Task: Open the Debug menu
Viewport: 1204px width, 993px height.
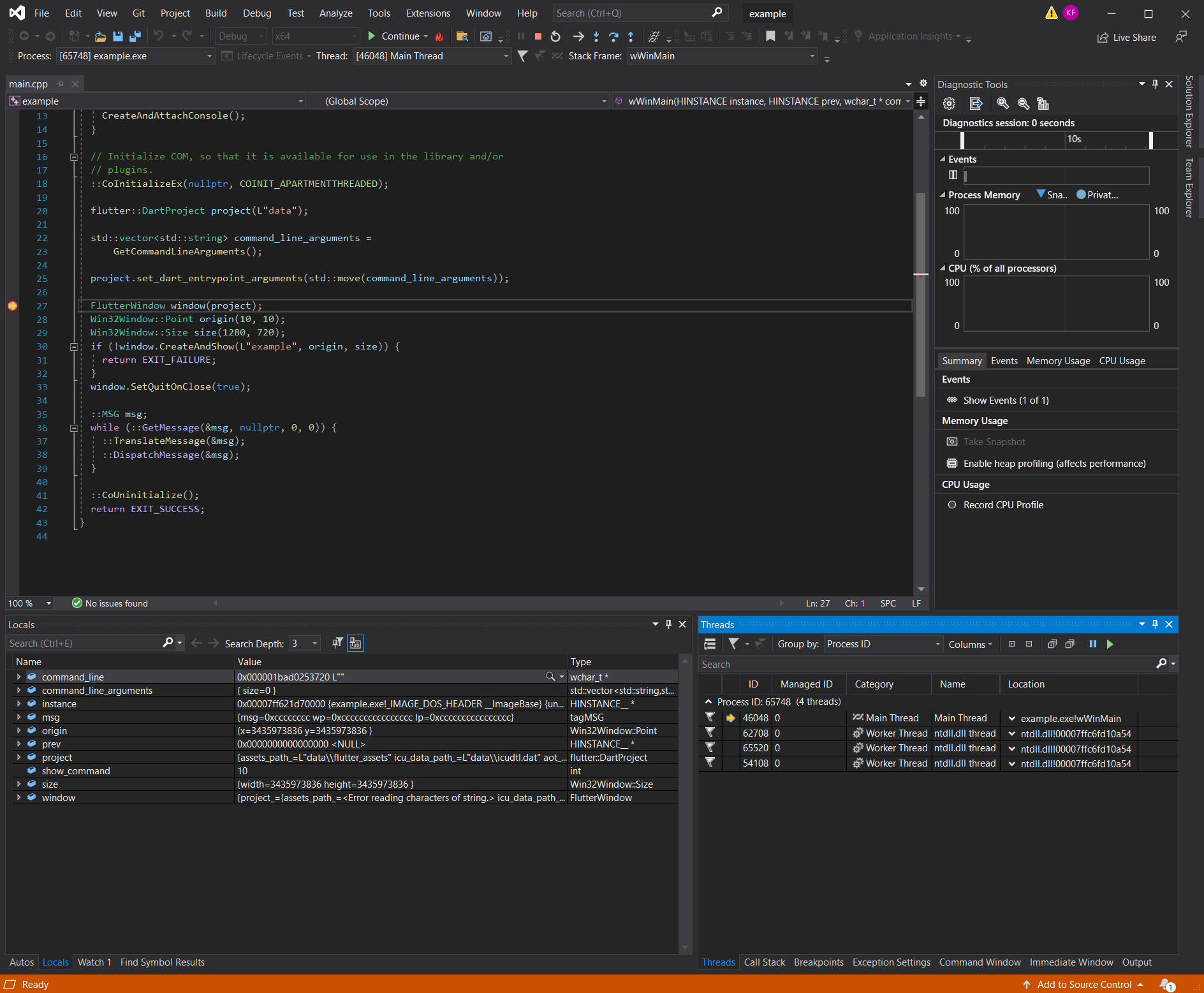Action: [x=257, y=13]
